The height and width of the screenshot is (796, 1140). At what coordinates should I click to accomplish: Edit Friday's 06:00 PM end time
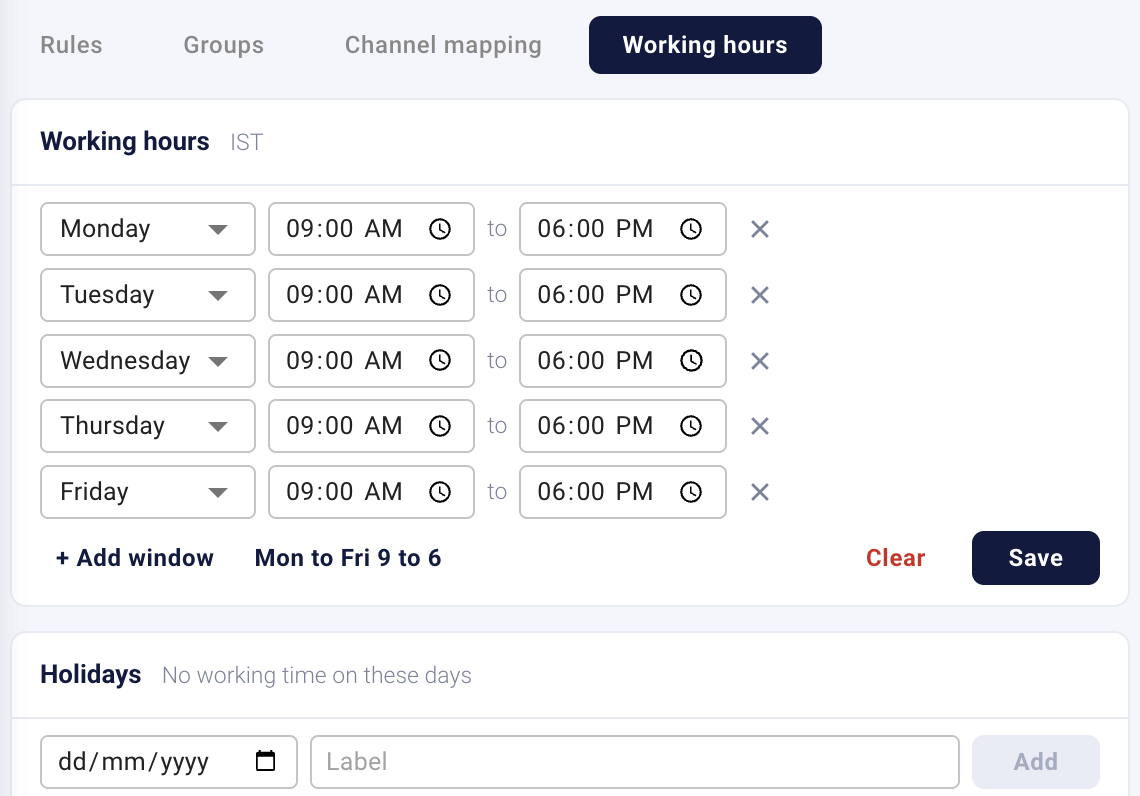623,492
